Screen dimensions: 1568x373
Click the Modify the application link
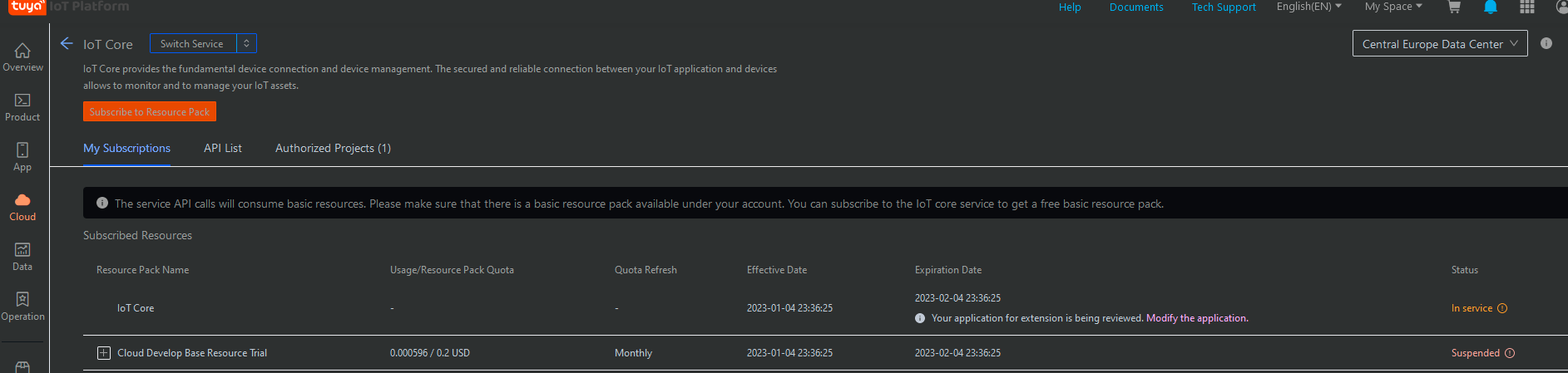(1197, 318)
